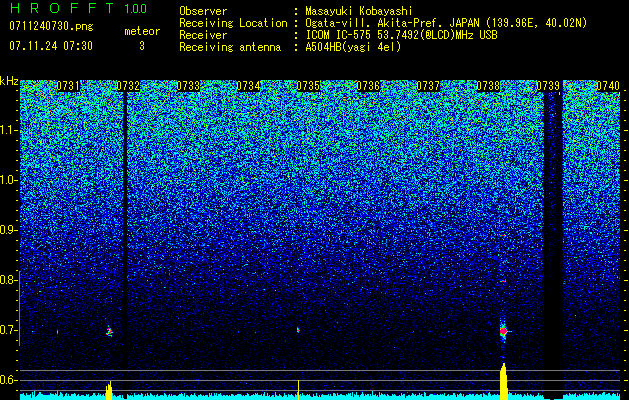Click the 0732 time marker
The width and height of the screenshot is (629, 400).
pyautogui.click(x=128, y=86)
